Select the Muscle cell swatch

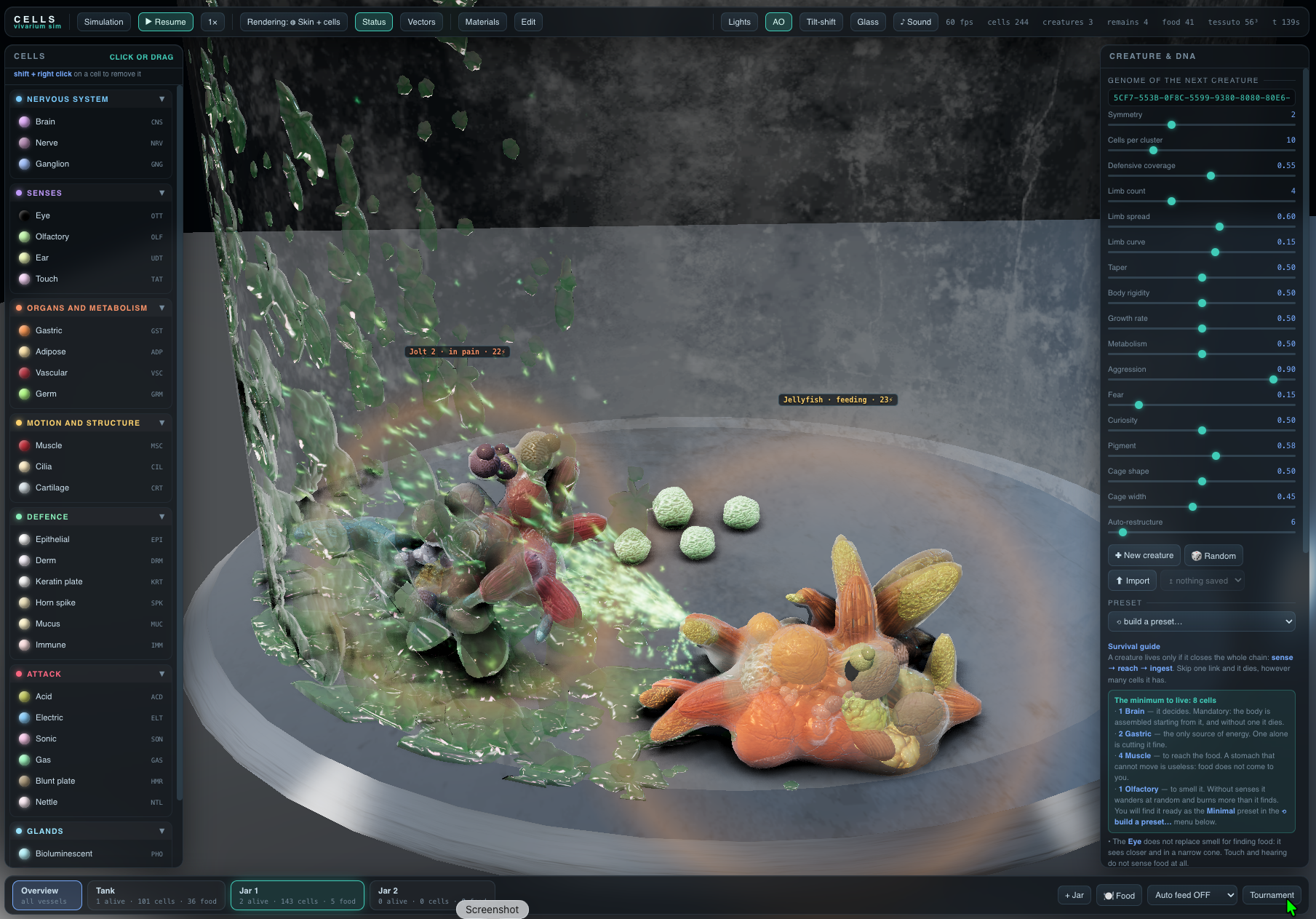point(24,445)
